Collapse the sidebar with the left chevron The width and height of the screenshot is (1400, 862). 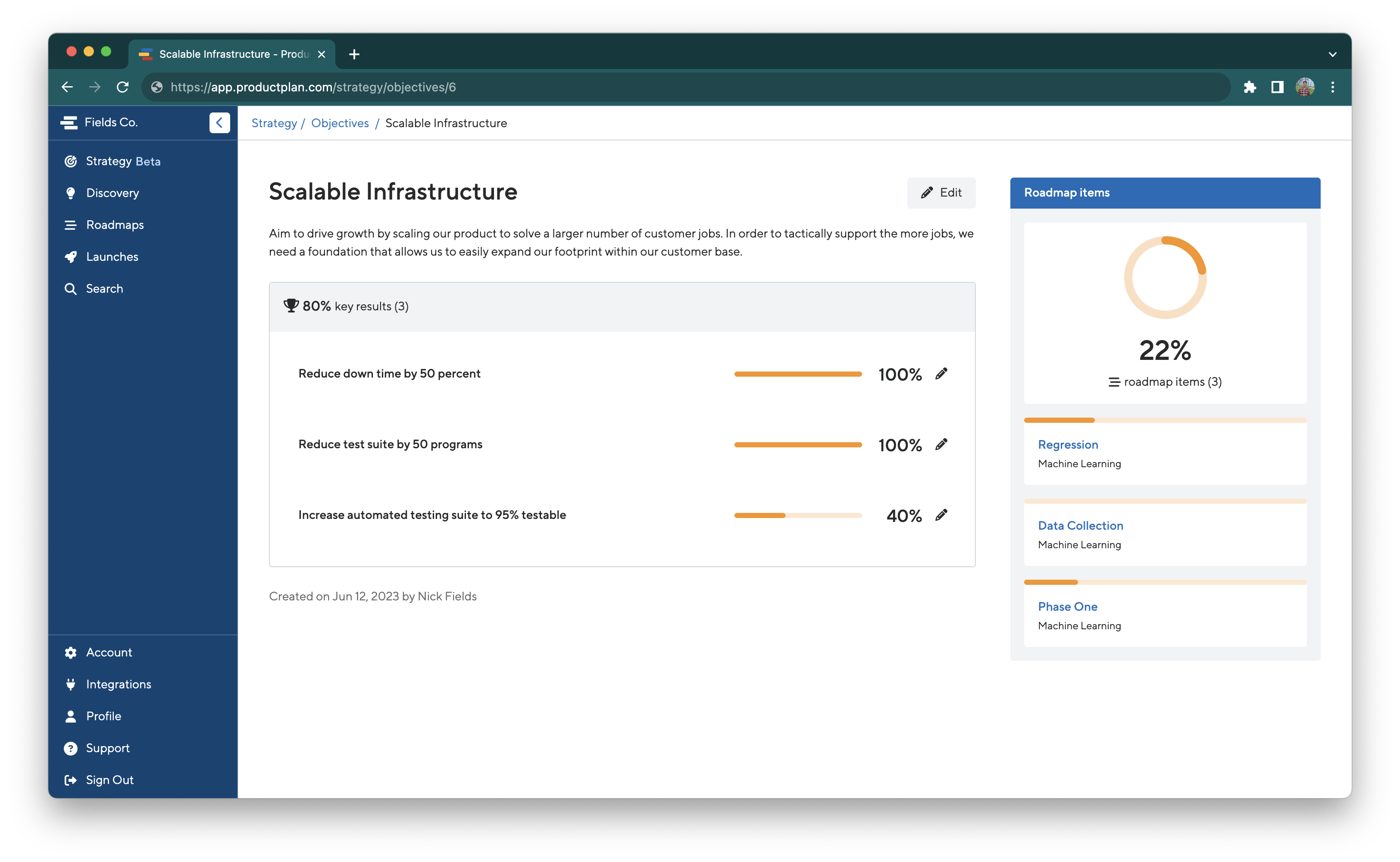[x=219, y=122]
